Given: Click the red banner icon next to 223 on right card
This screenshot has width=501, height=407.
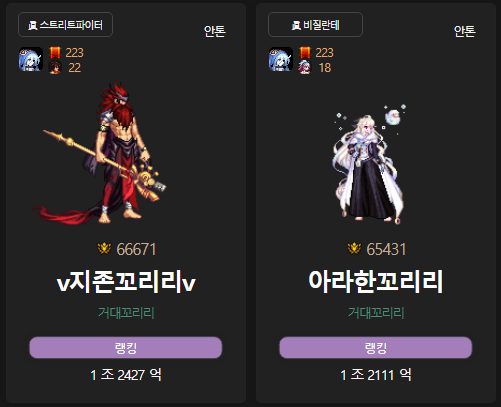Looking at the screenshot, I should 305,52.
